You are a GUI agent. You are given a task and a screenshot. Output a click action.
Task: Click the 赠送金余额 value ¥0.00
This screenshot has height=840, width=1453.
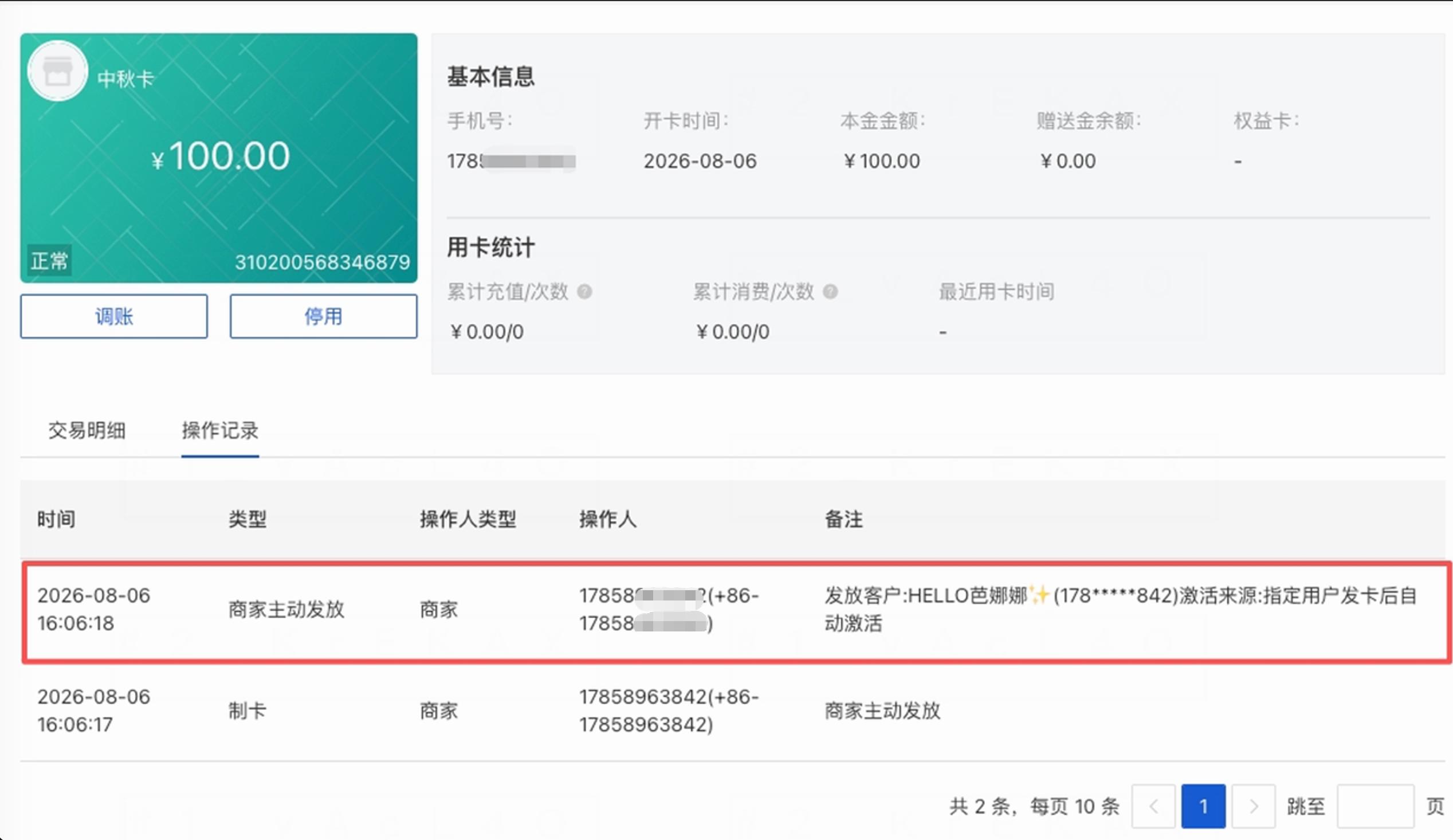1068,161
